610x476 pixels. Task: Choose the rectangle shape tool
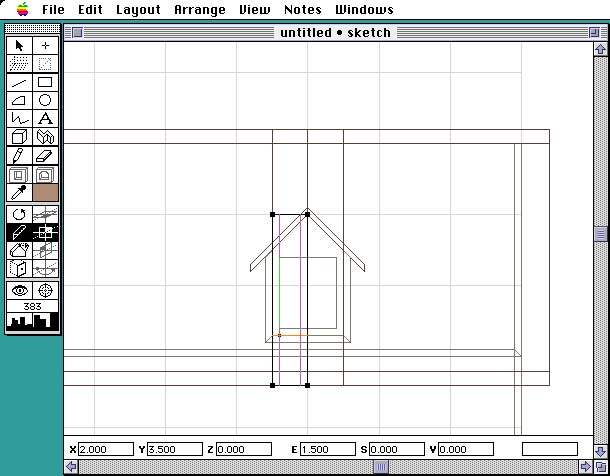(x=45, y=82)
